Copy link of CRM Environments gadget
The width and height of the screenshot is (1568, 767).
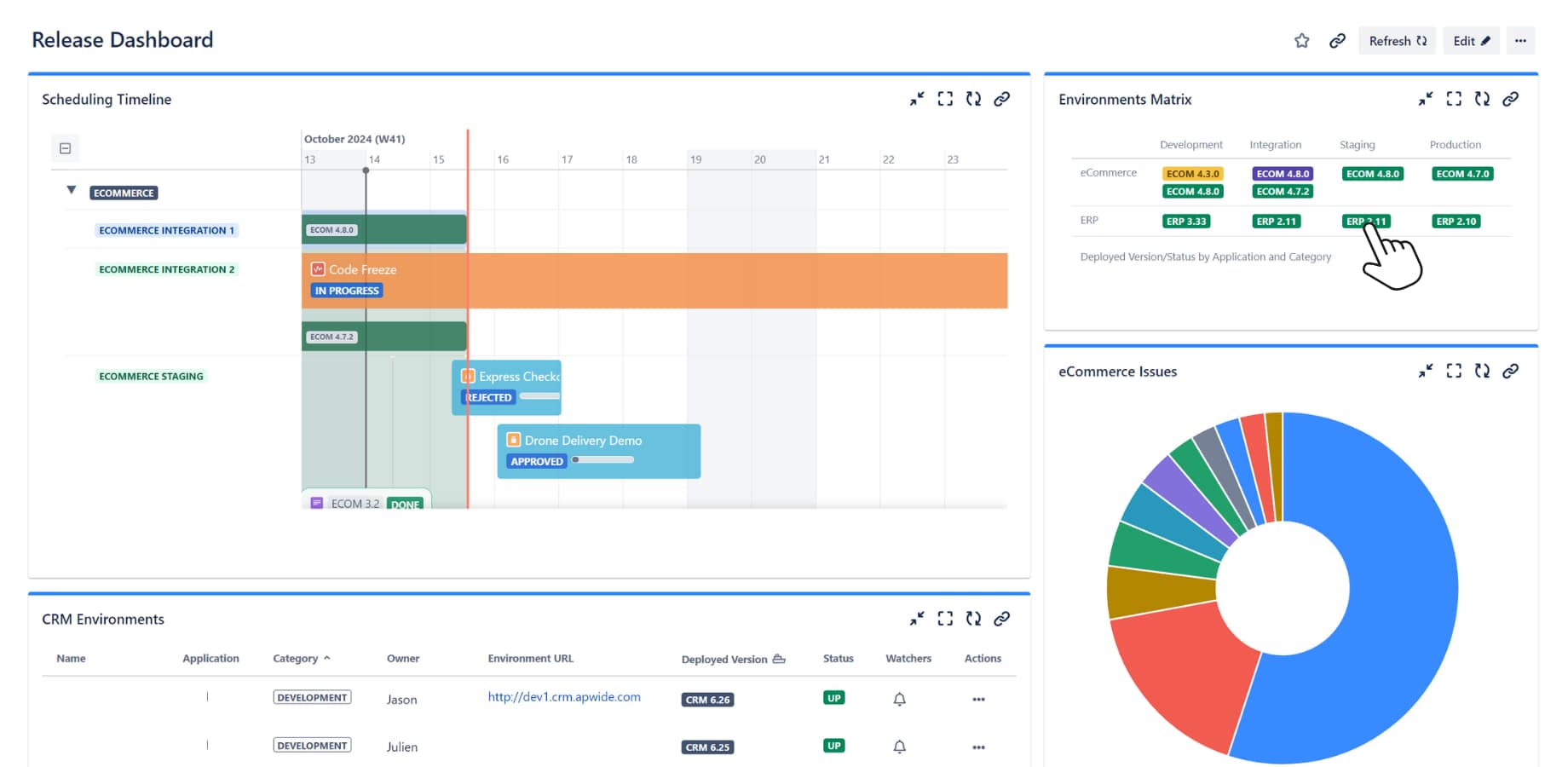tap(1001, 619)
